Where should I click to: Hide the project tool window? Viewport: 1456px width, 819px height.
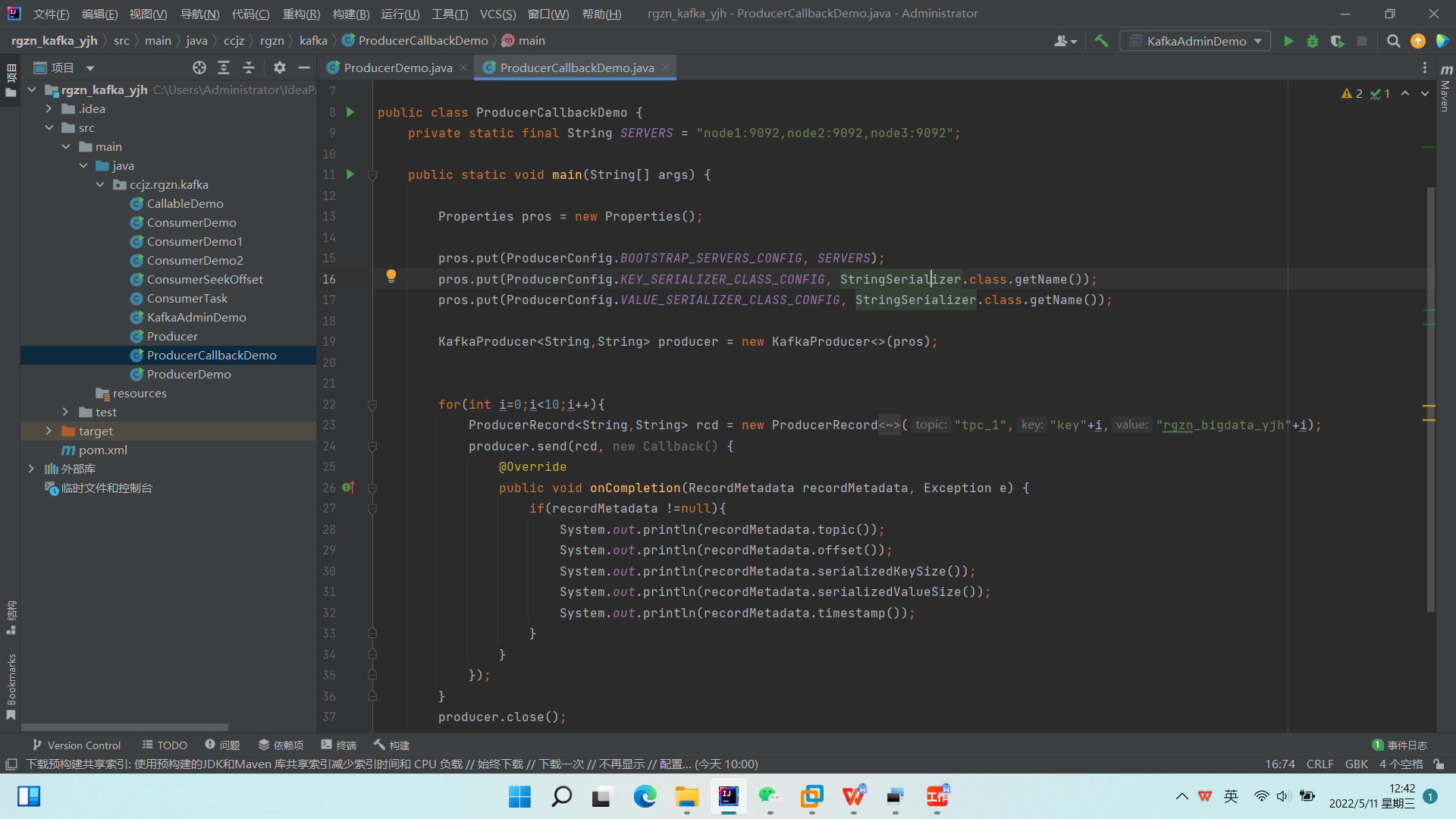[x=304, y=67]
